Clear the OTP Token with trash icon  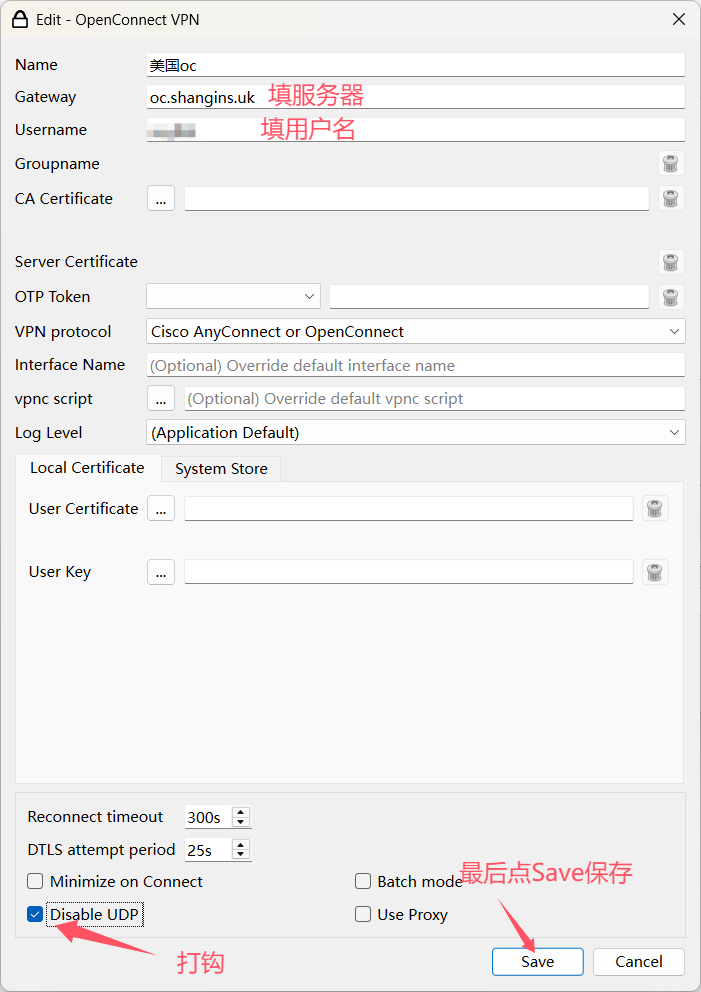pyautogui.click(x=671, y=297)
